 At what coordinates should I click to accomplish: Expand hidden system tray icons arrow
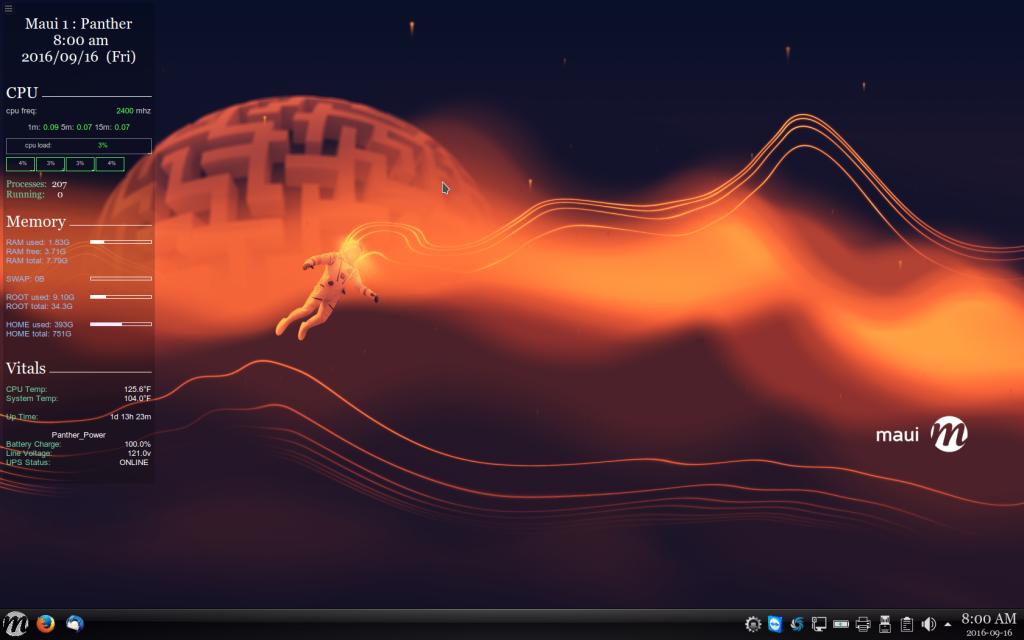click(948, 625)
